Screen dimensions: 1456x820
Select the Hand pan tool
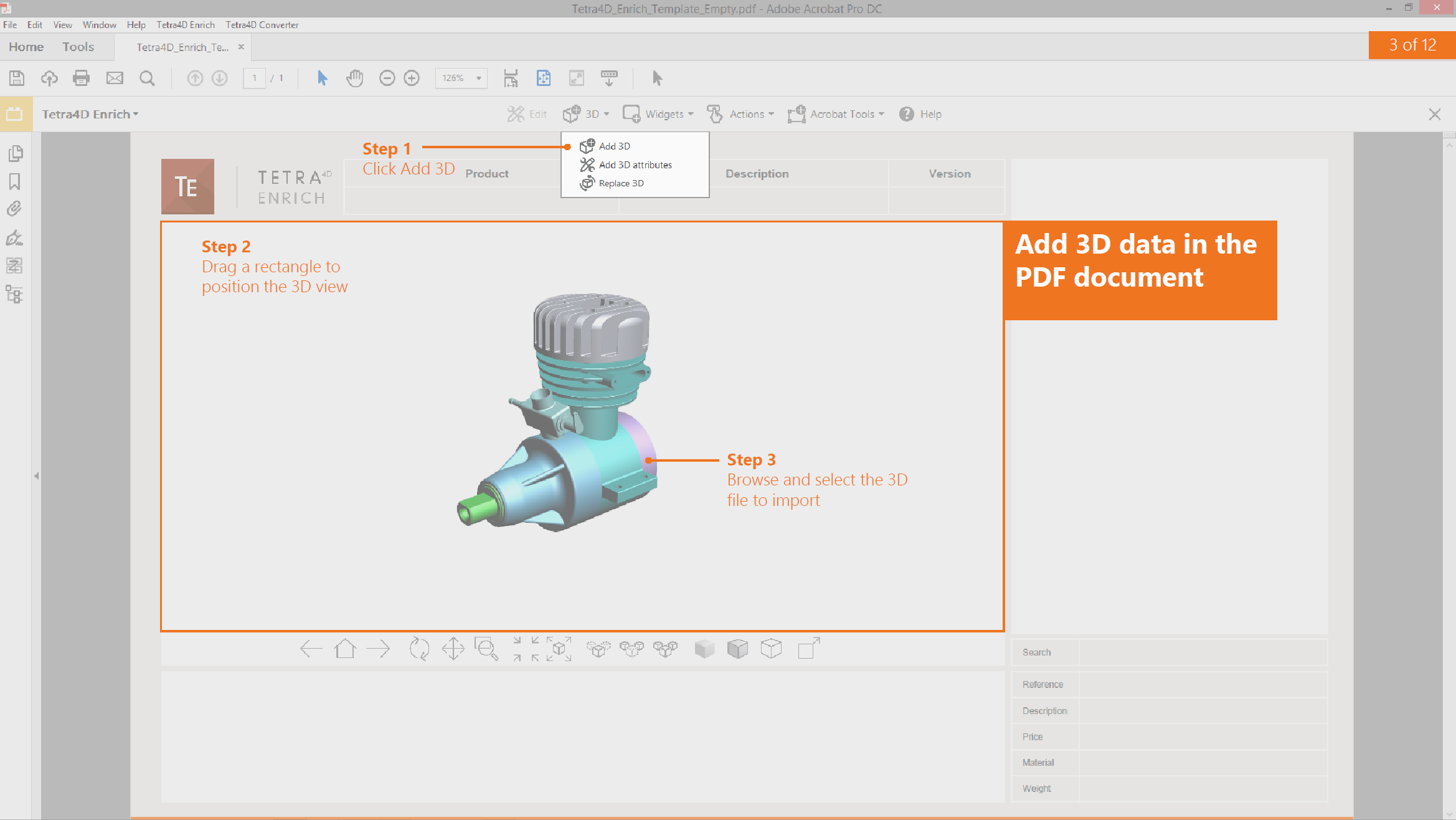click(355, 78)
